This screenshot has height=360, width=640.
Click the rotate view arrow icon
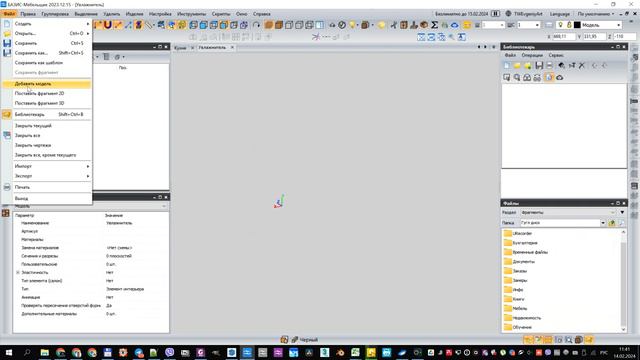tap(256, 25)
